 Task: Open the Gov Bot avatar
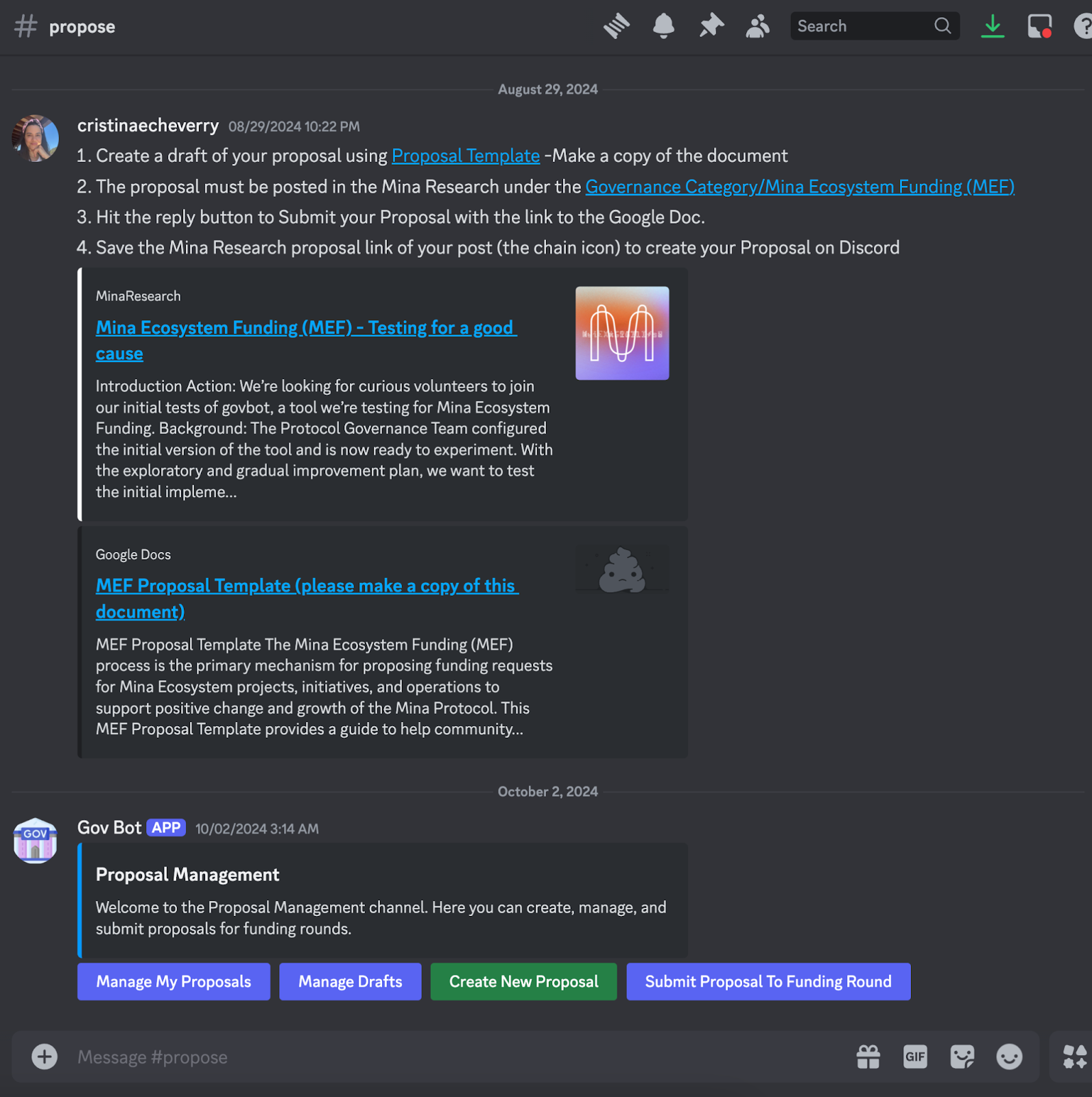click(35, 841)
